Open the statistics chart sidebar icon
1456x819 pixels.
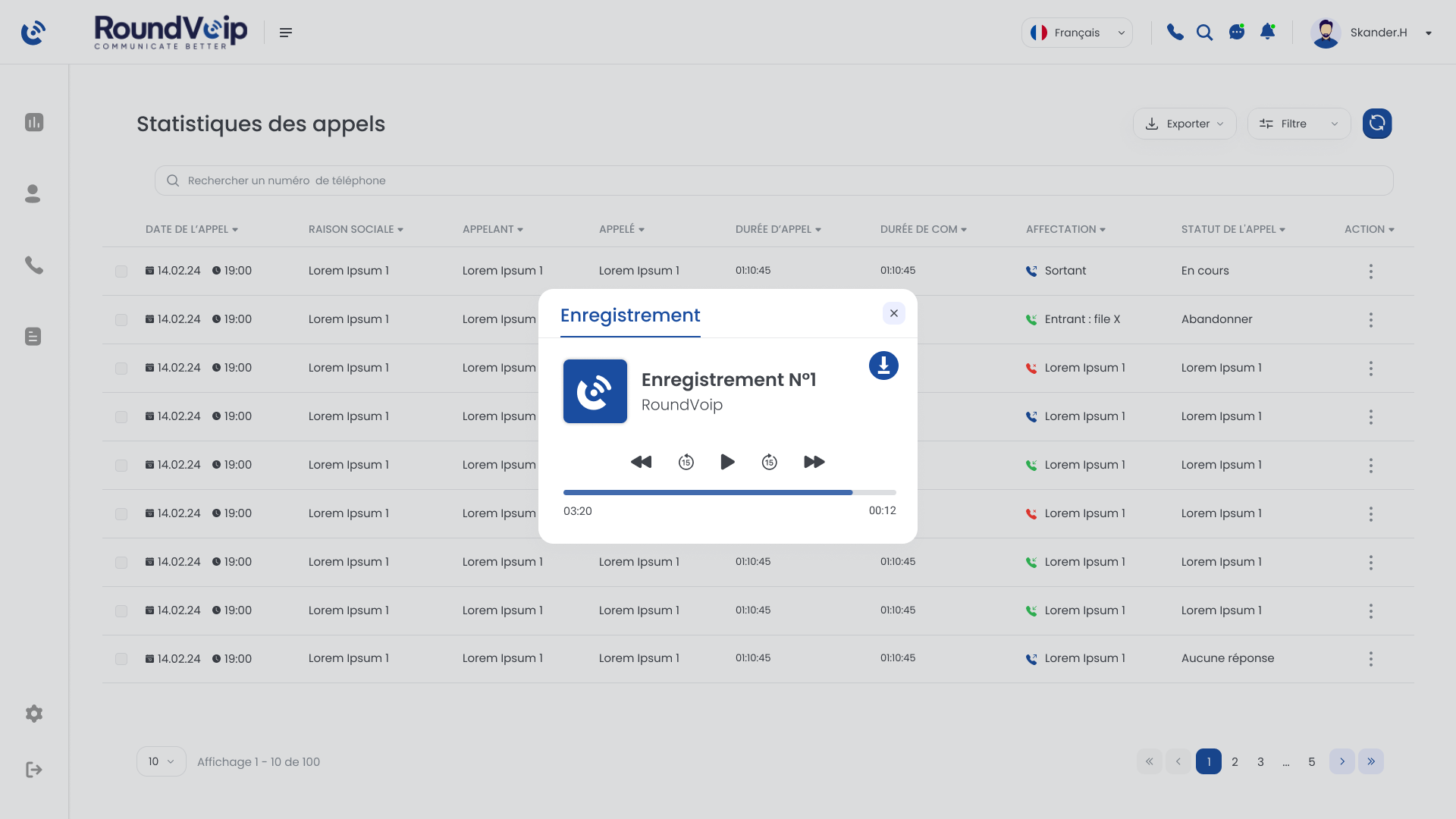34,122
